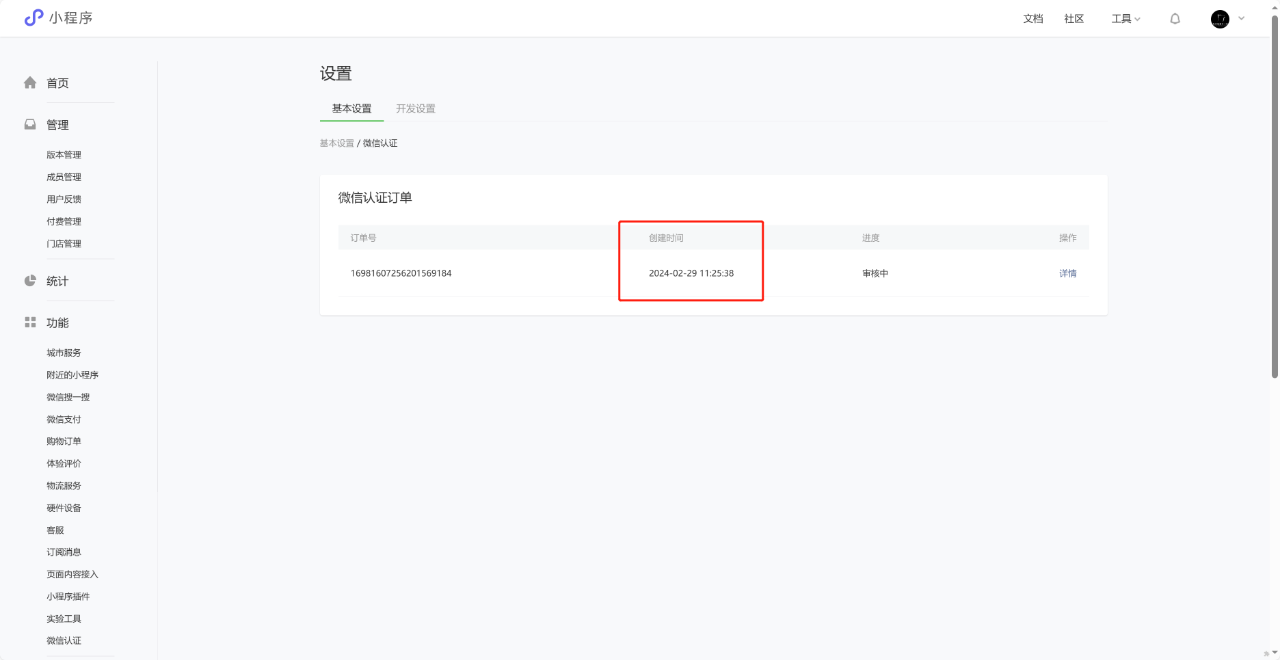This screenshot has width=1280, height=660.
Task: Open 小程序插件 in sidebar
Action: 68,596
